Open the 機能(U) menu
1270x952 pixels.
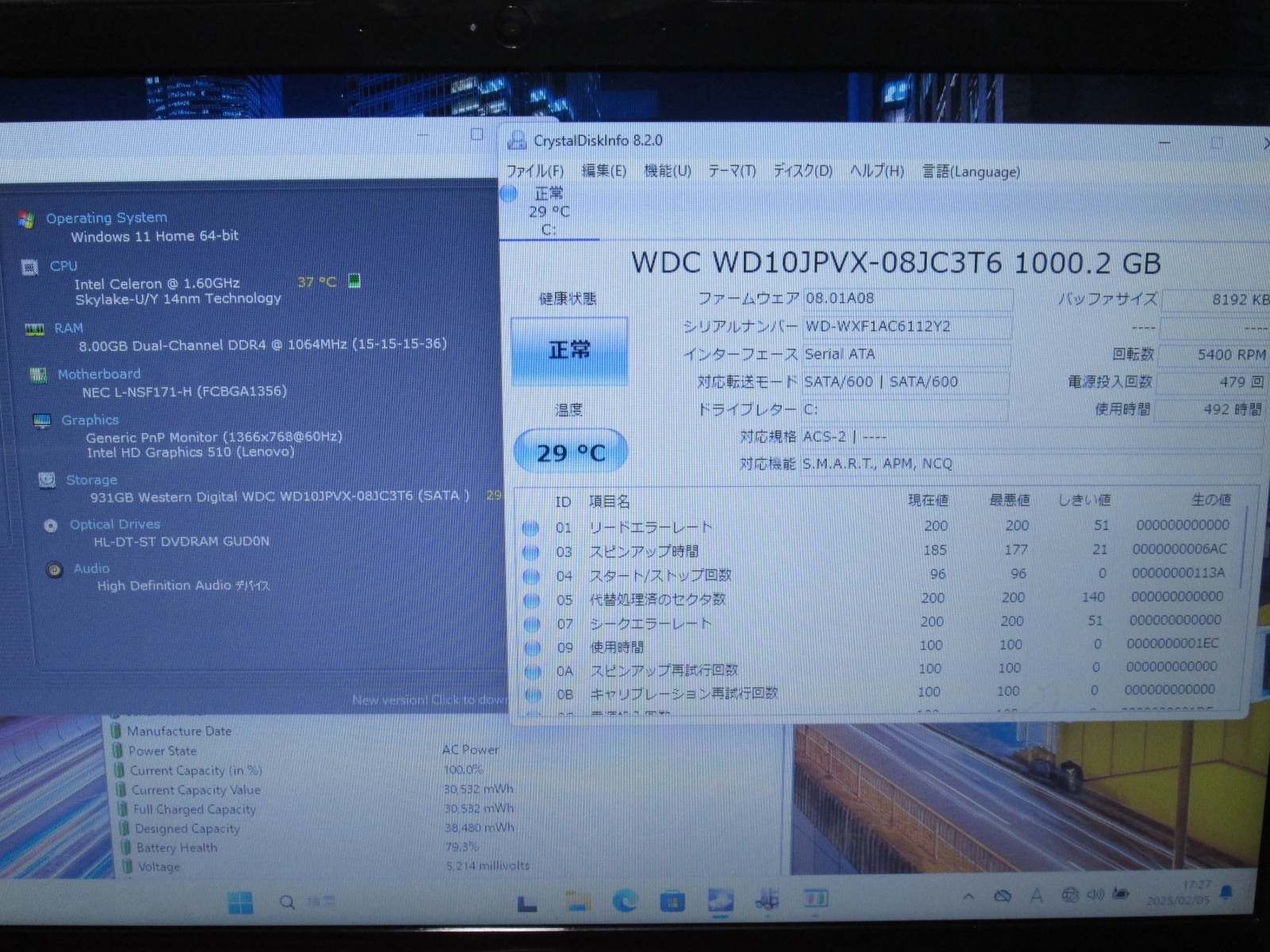tap(668, 171)
